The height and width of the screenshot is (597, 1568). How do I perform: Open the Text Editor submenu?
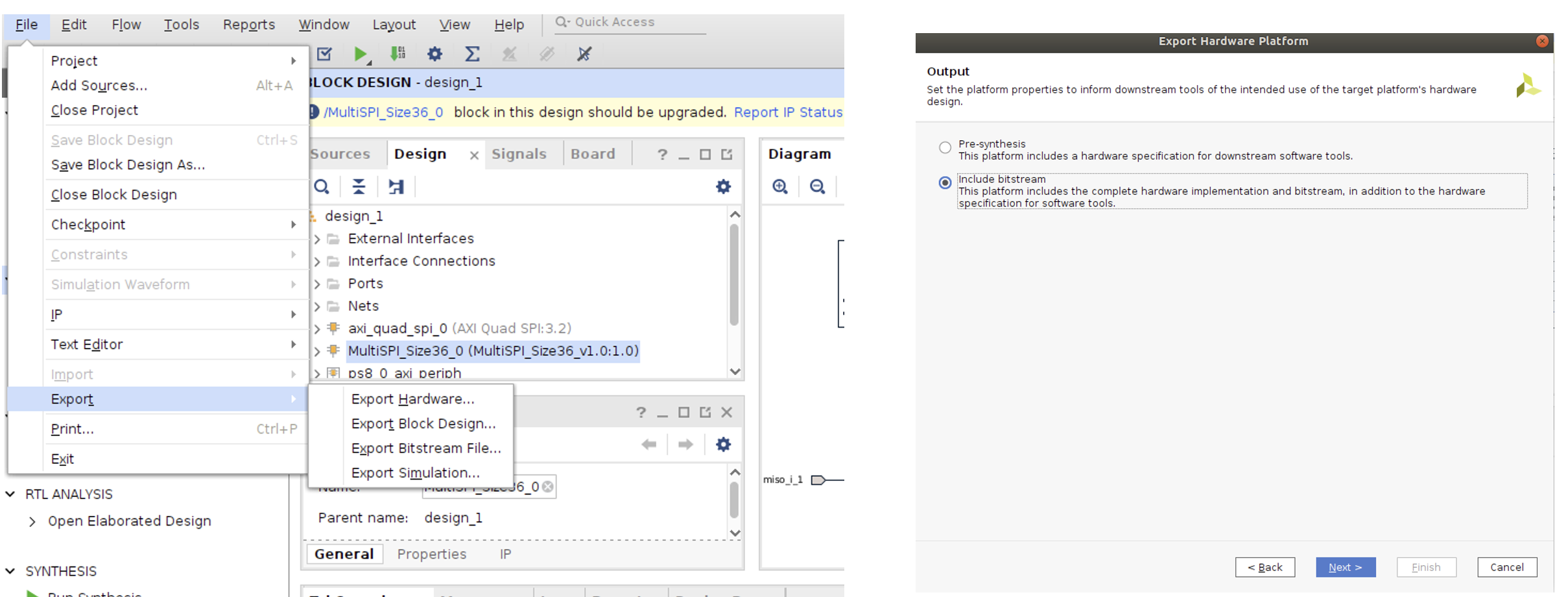coord(174,345)
